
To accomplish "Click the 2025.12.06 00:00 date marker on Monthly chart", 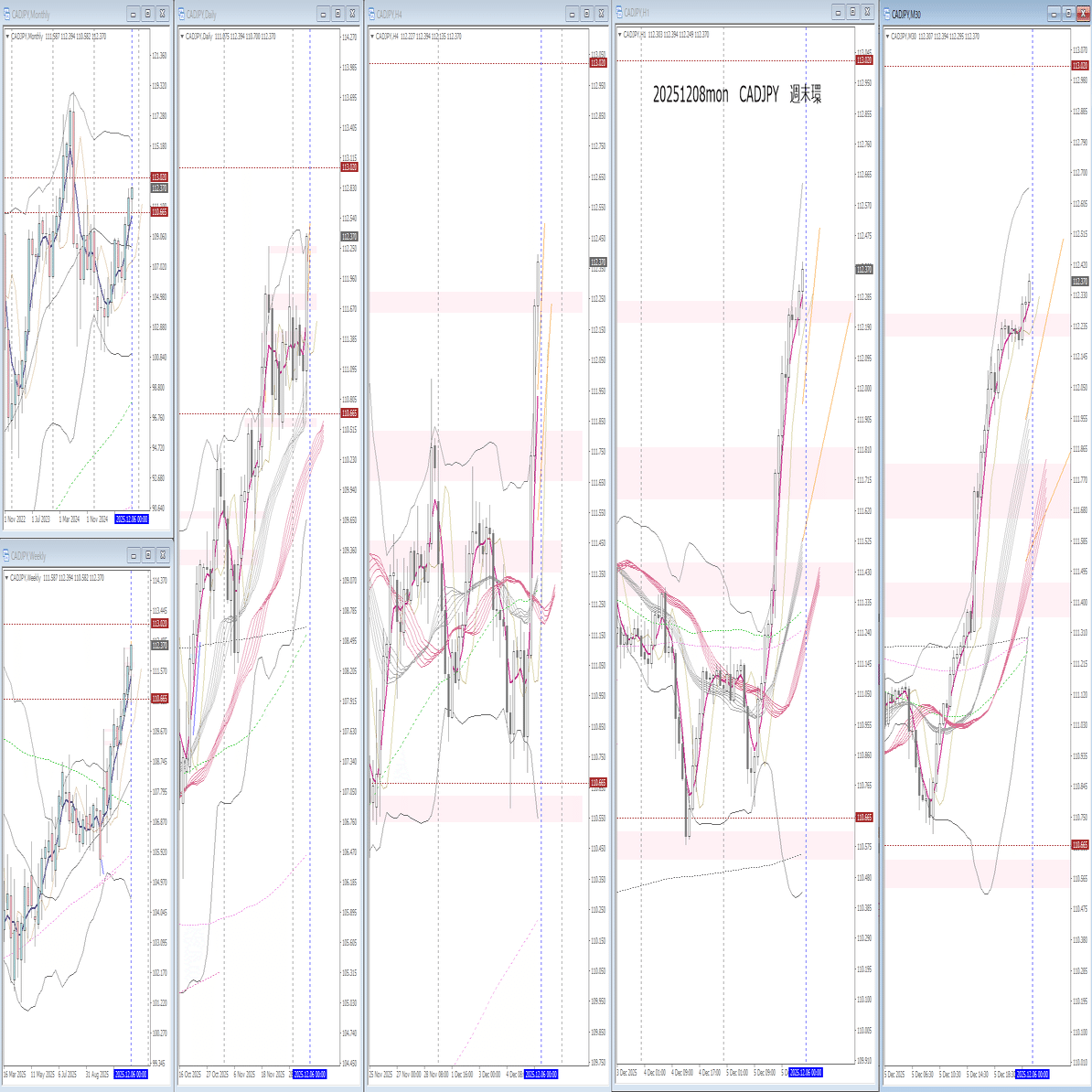I will 132,519.
